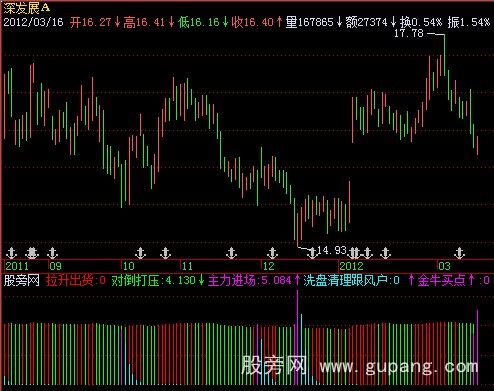Click the 14.93 lowest price label
The height and width of the screenshot is (391, 494).
[x=332, y=250]
